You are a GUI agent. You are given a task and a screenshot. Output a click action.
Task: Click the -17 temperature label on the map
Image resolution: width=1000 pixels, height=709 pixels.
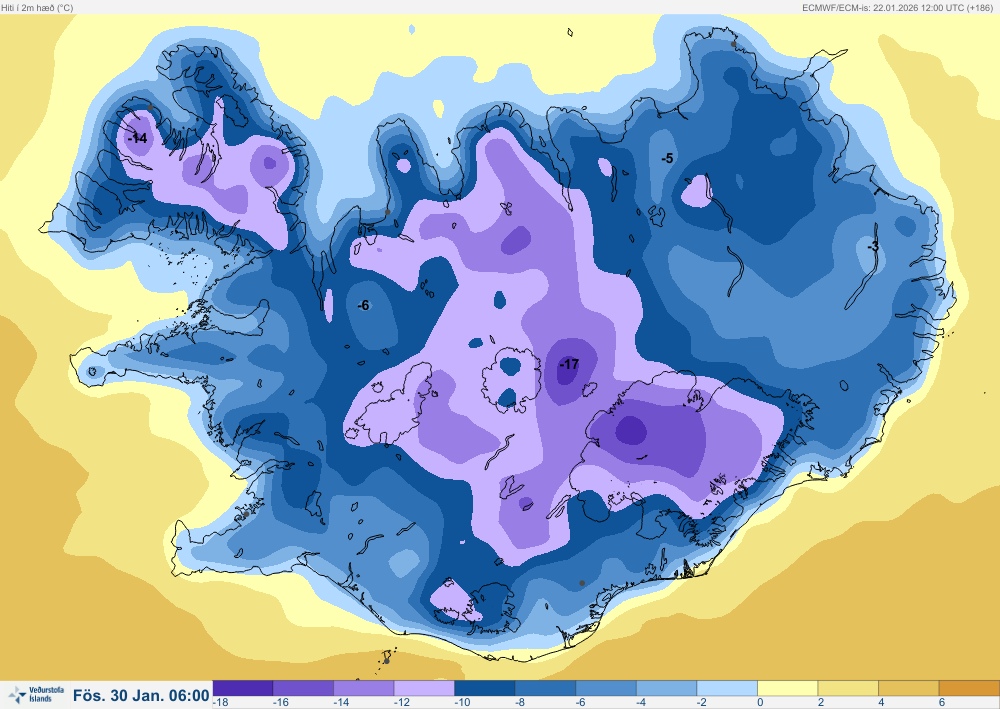pos(569,364)
